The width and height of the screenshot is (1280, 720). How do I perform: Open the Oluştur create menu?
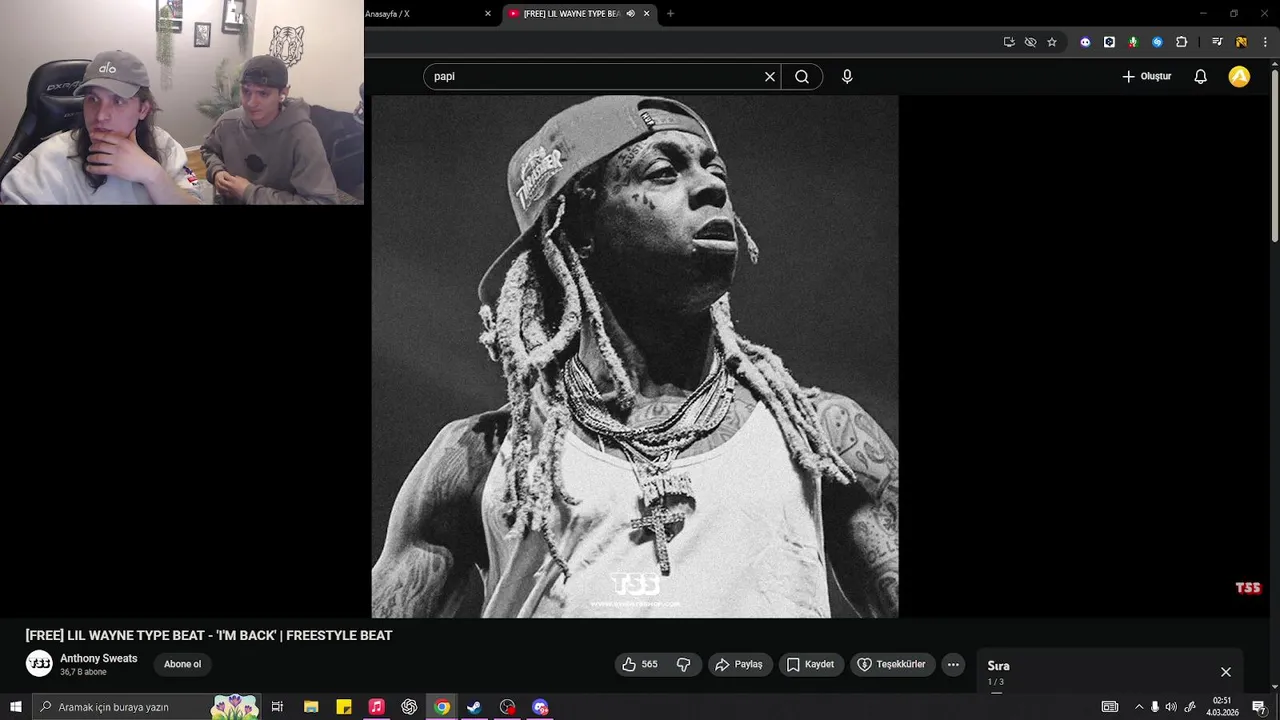pyautogui.click(x=1146, y=77)
